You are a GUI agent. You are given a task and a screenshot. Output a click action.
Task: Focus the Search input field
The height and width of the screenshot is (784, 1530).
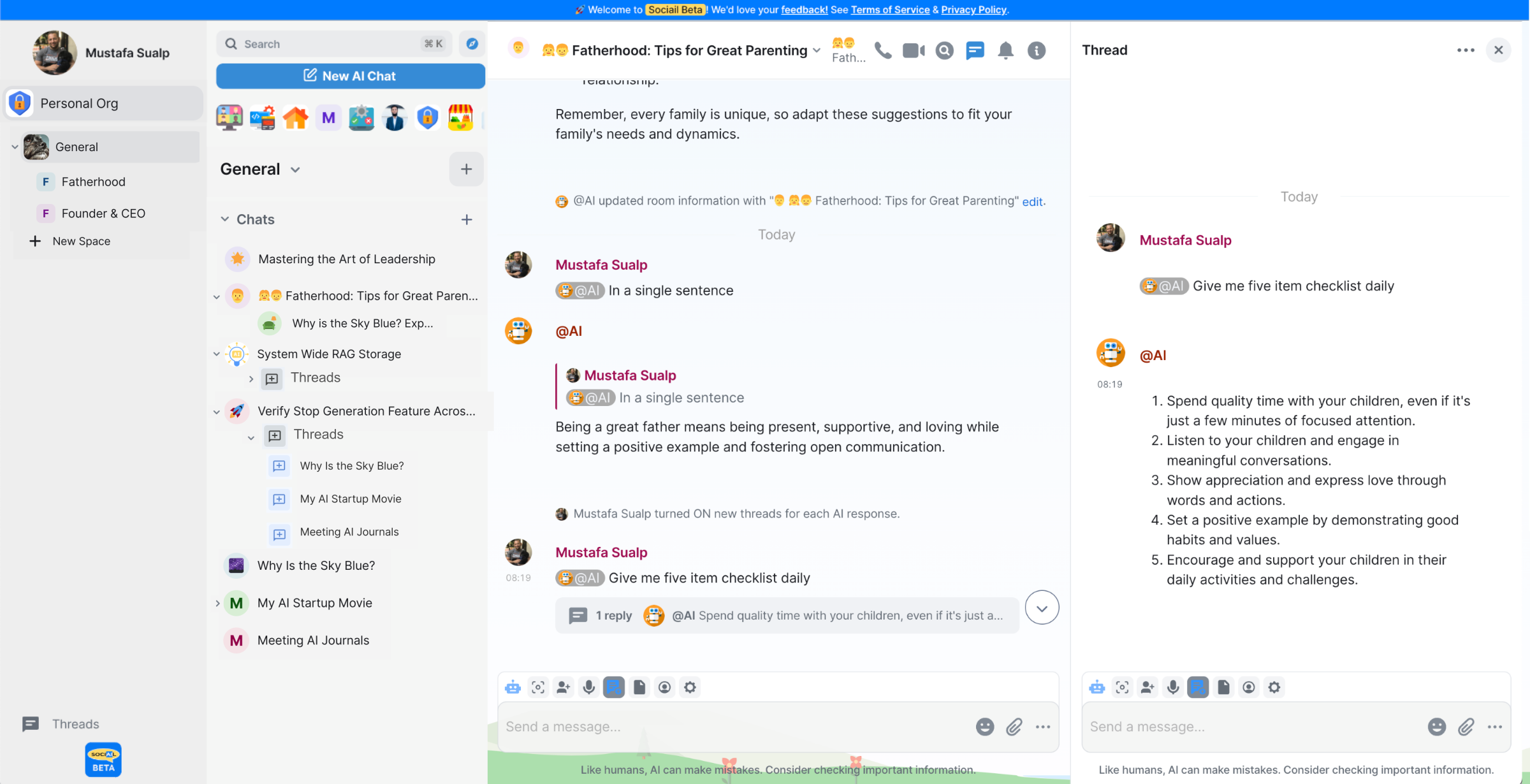[x=334, y=44]
